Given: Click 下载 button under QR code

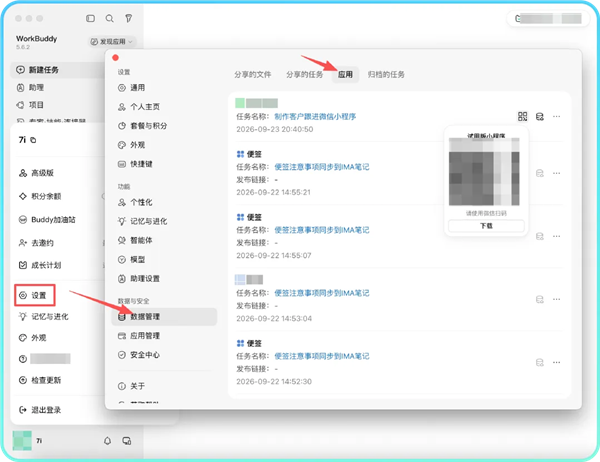Looking at the screenshot, I should click(x=486, y=226).
